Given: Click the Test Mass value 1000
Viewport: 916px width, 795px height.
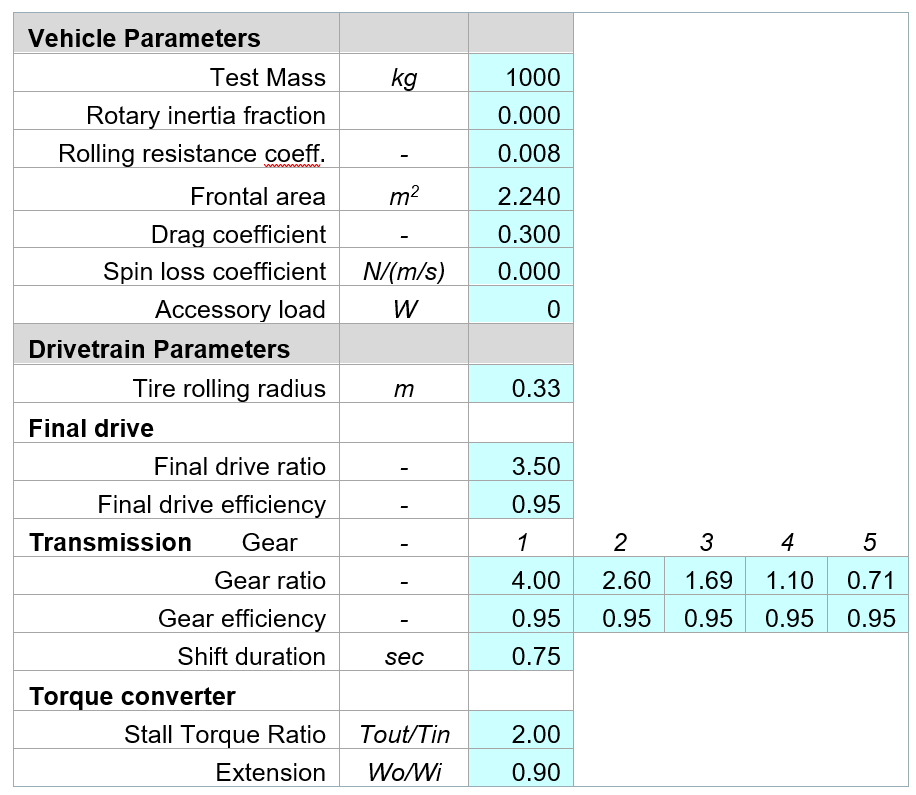Looking at the screenshot, I should coord(521,77).
